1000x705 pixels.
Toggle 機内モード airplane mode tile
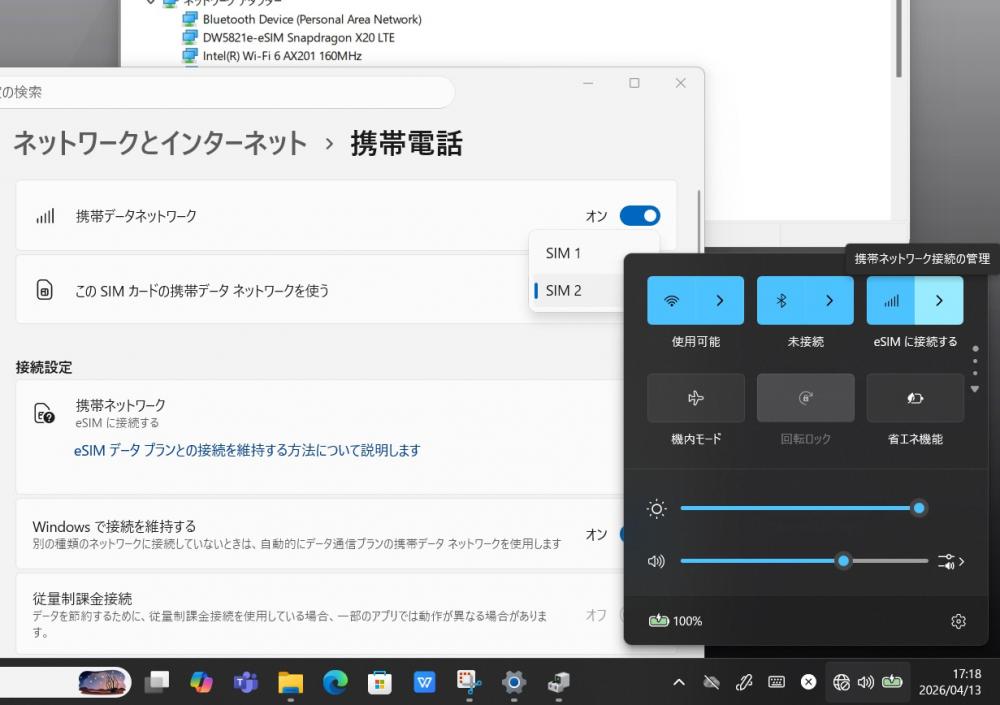click(696, 398)
